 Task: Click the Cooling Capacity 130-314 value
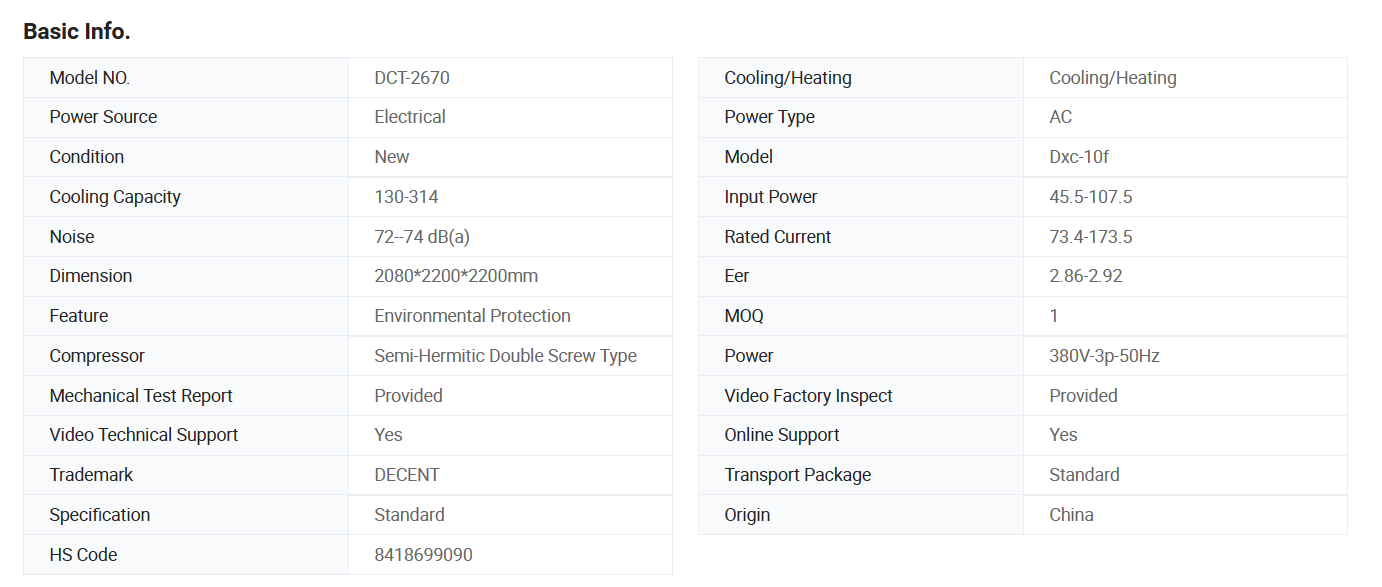406,197
